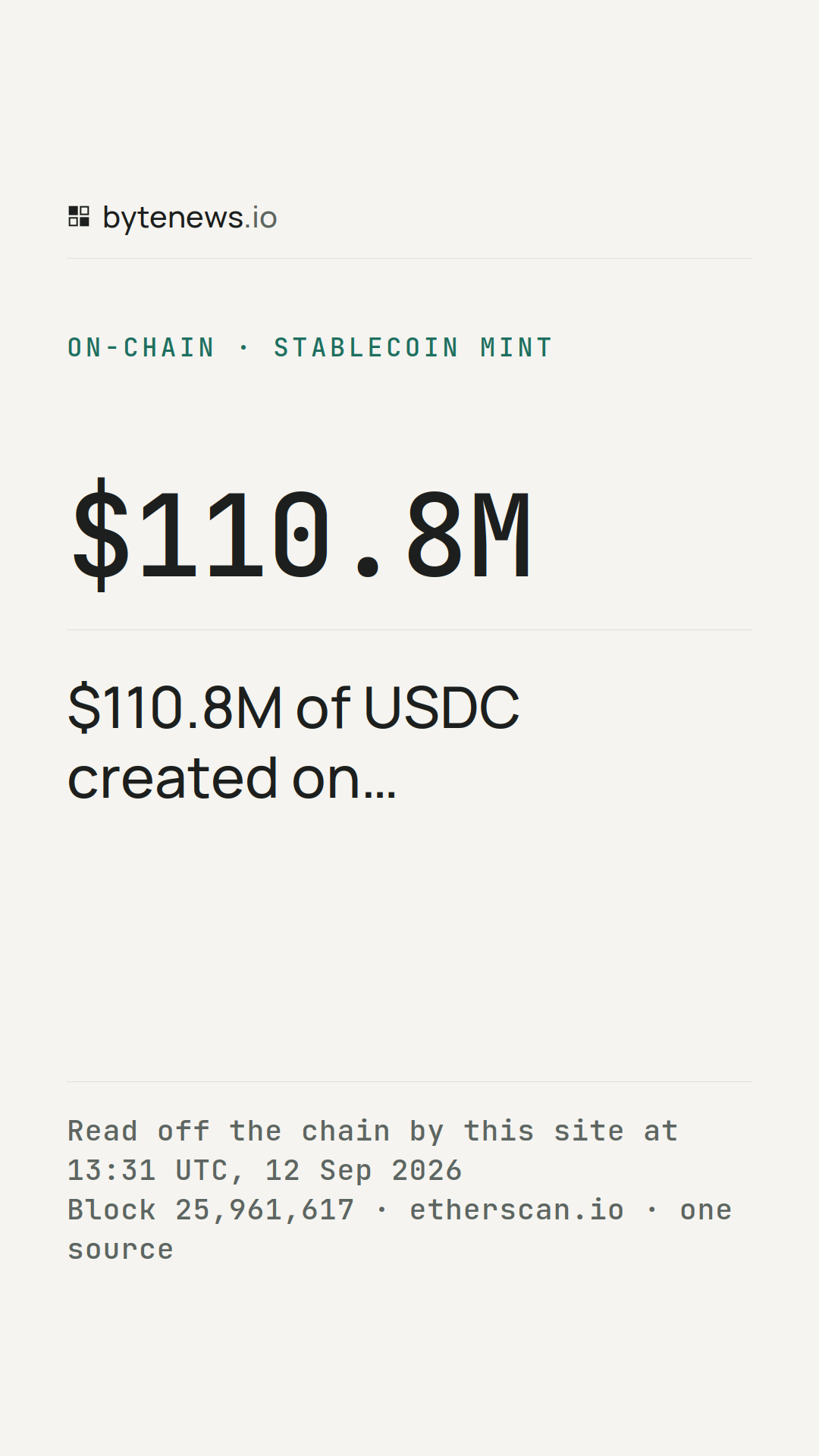This screenshot has width=819, height=1456.
Task: Select the ON-CHAIN category label
Action: 141,347
